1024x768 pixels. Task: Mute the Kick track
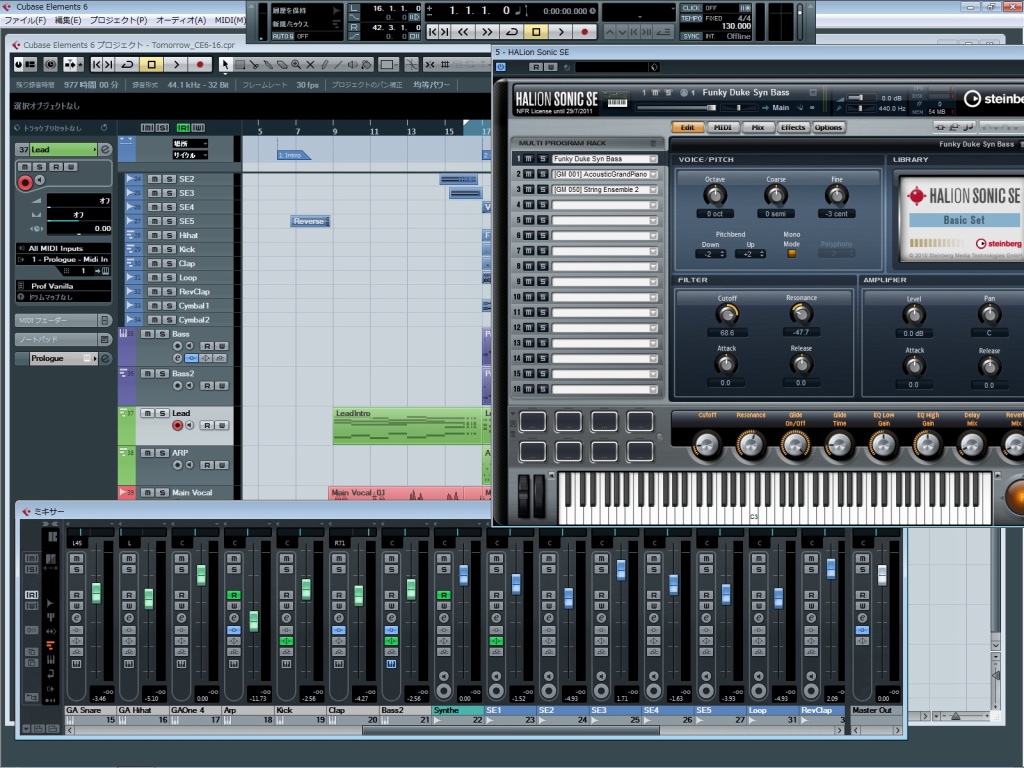click(154, 249)
